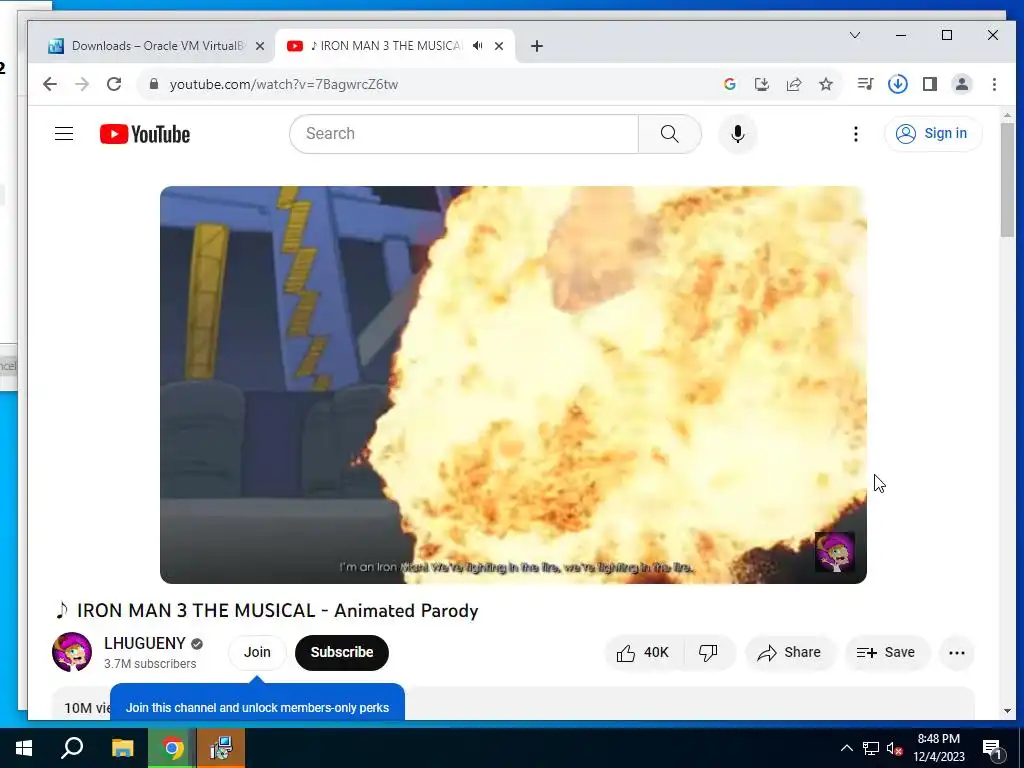Close the Iron Man 3 YouTube tab
This screenshot has width=1024, height=768.
click(499, 46)
